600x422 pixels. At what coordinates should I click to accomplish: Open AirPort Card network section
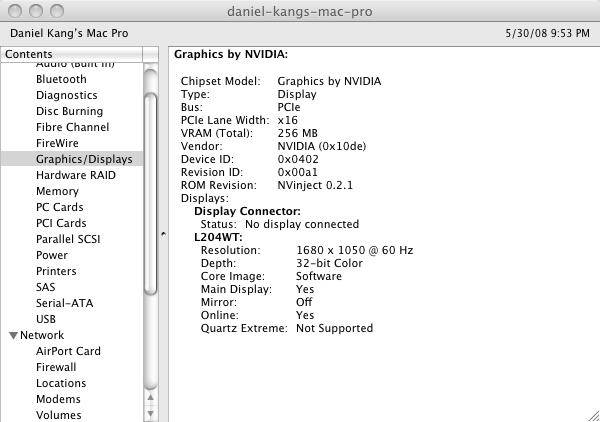[68, 351]
